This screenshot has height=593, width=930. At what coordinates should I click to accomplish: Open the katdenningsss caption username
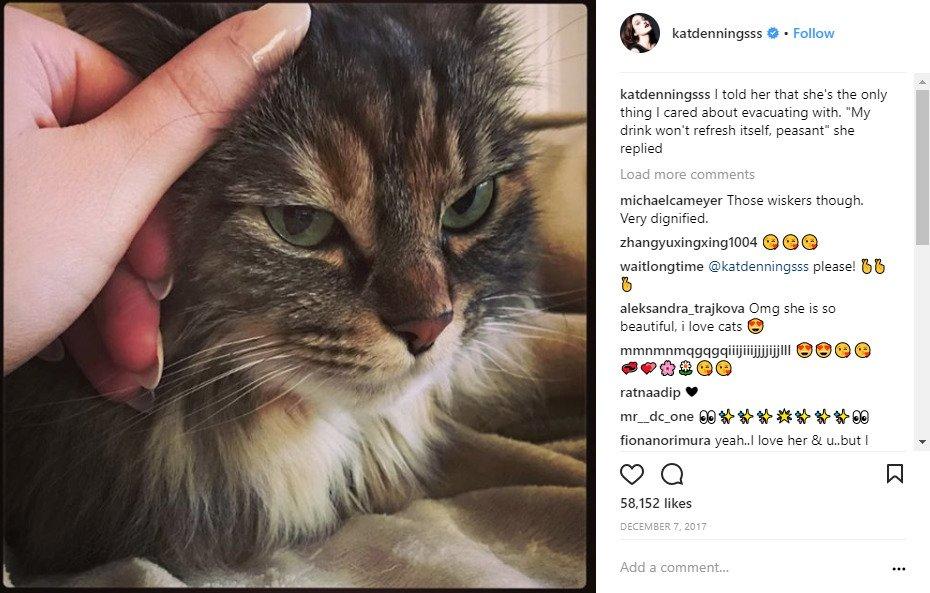click(666, 93)
